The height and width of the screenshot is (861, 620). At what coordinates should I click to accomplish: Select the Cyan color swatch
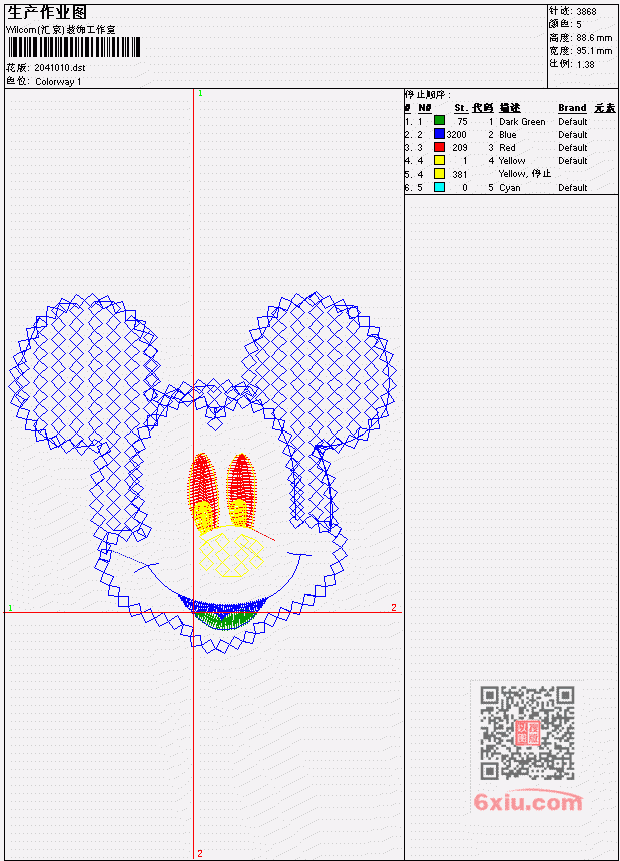[x=439, y=187]
